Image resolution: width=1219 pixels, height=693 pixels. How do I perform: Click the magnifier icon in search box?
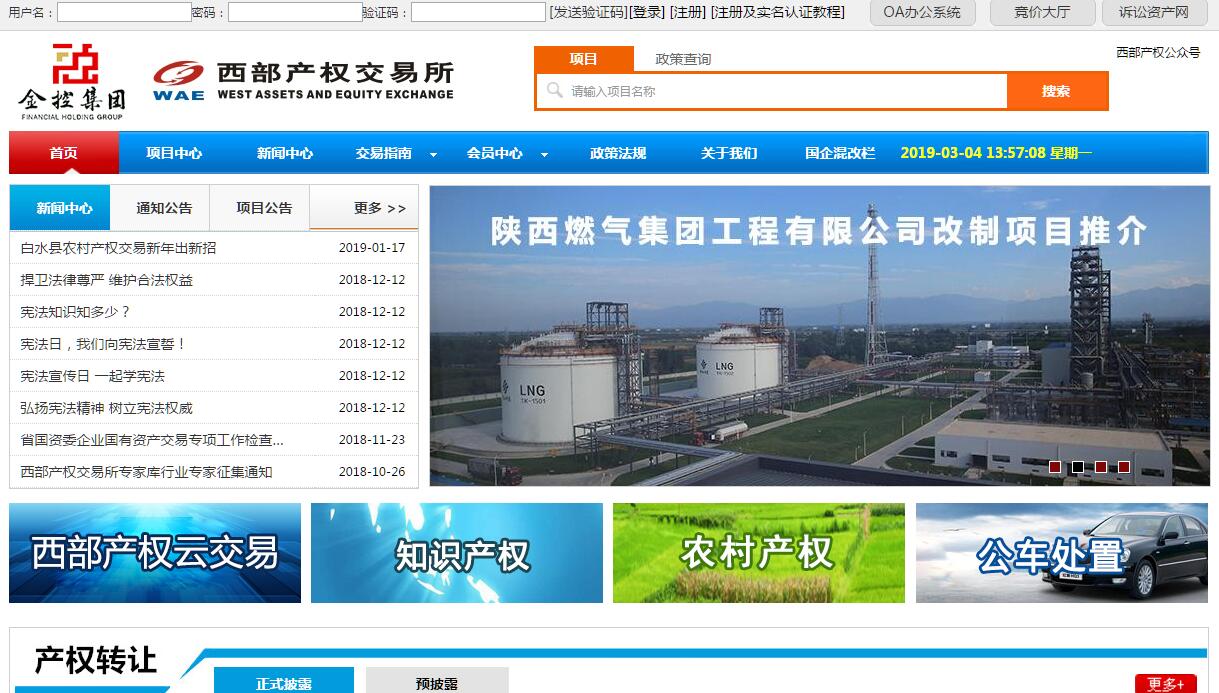coord(554,91)
